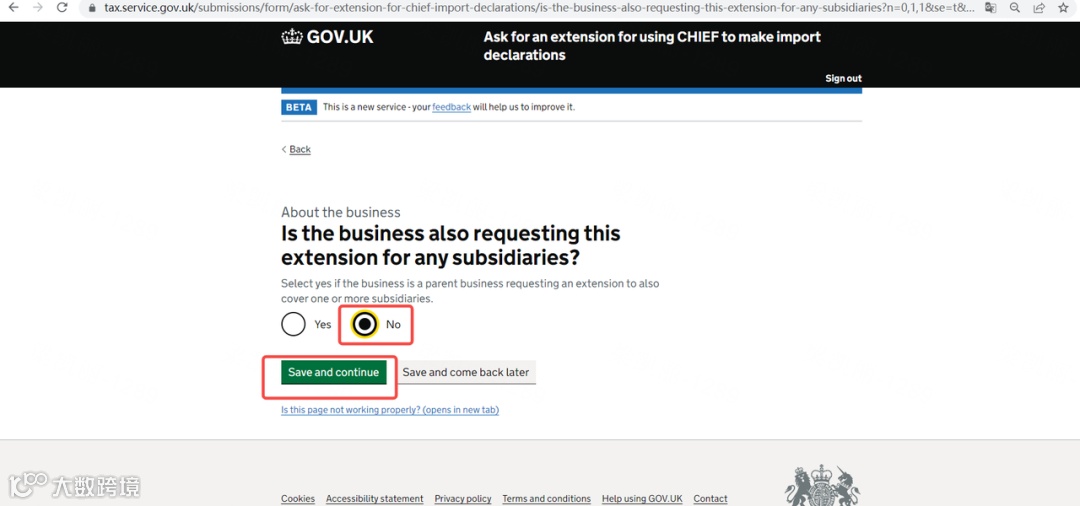Click Save and come back later

(466, 372)
